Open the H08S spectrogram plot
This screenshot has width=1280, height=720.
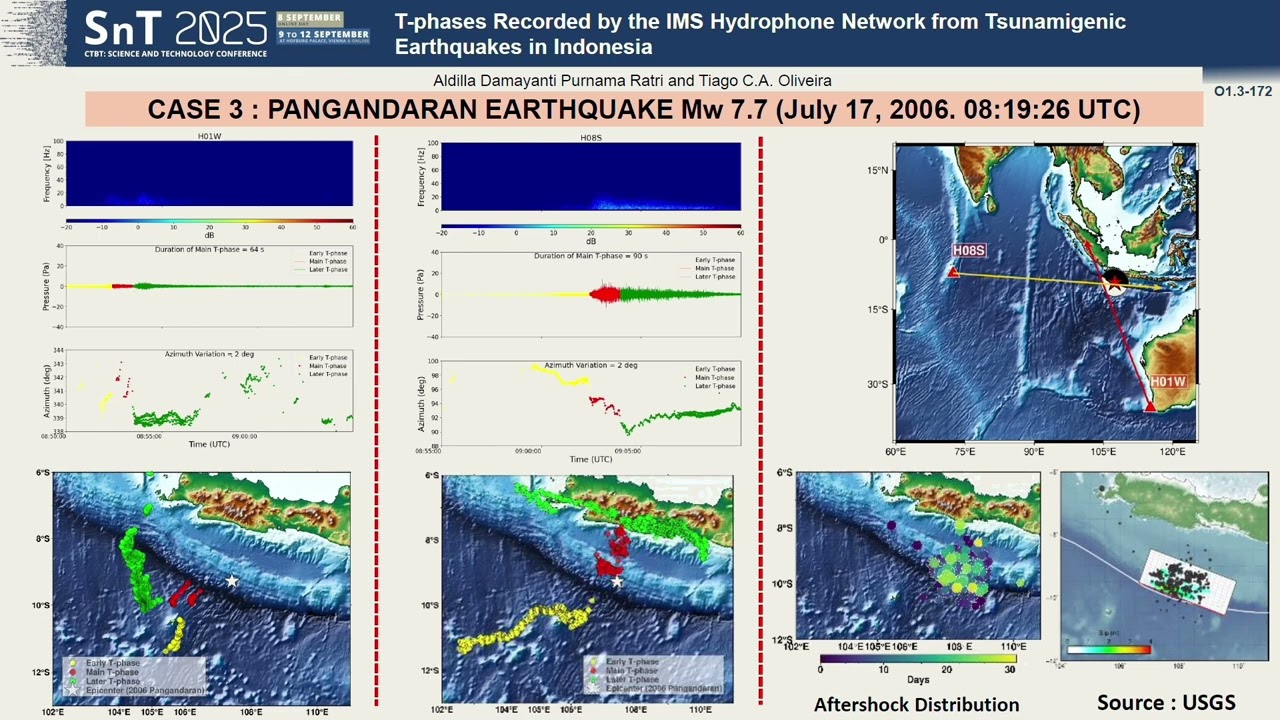[591, 176]
